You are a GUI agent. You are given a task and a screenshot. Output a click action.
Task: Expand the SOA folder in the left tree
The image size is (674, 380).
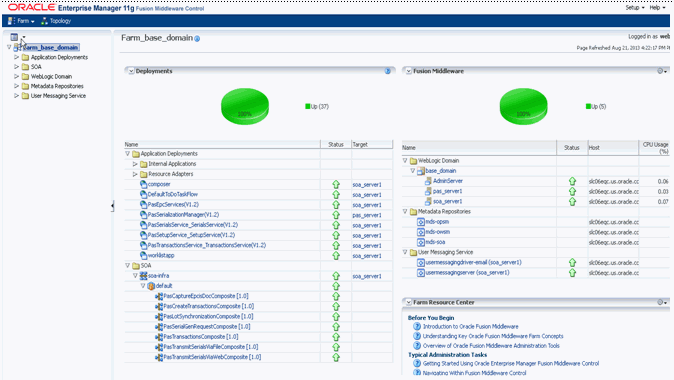point(16,67)
